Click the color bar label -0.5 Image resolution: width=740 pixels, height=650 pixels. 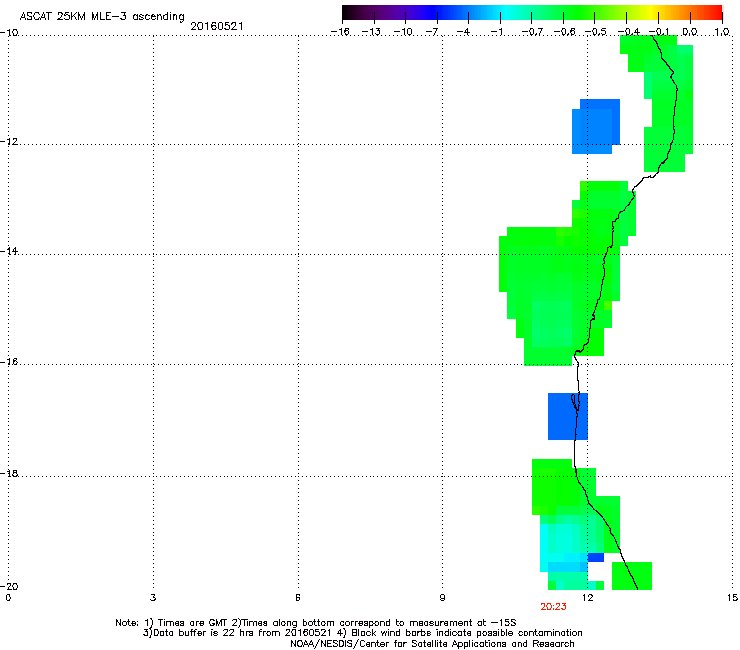(596, 32)
